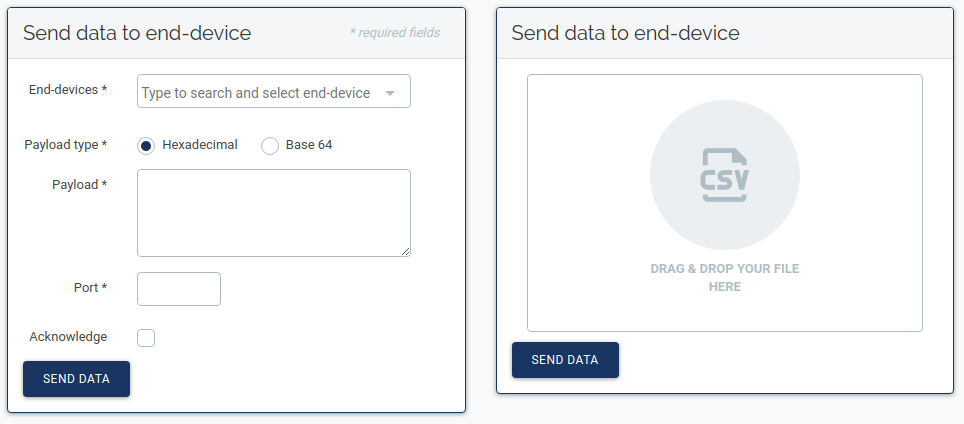
Task: Click the CSV upload panel's title heading
Action: pos(625,33)
